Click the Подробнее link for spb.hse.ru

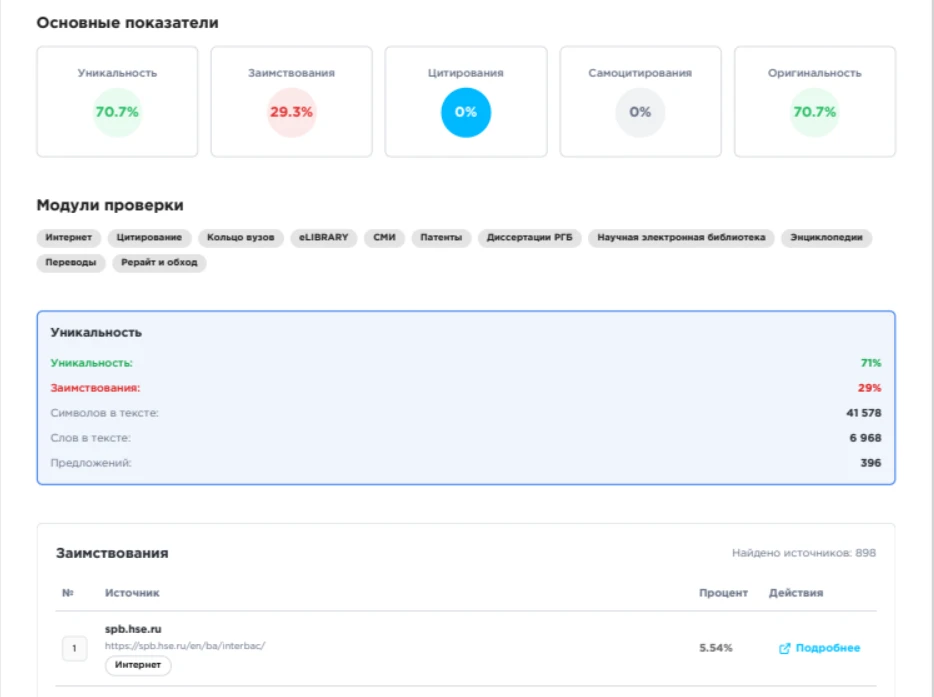coord(827,648)
